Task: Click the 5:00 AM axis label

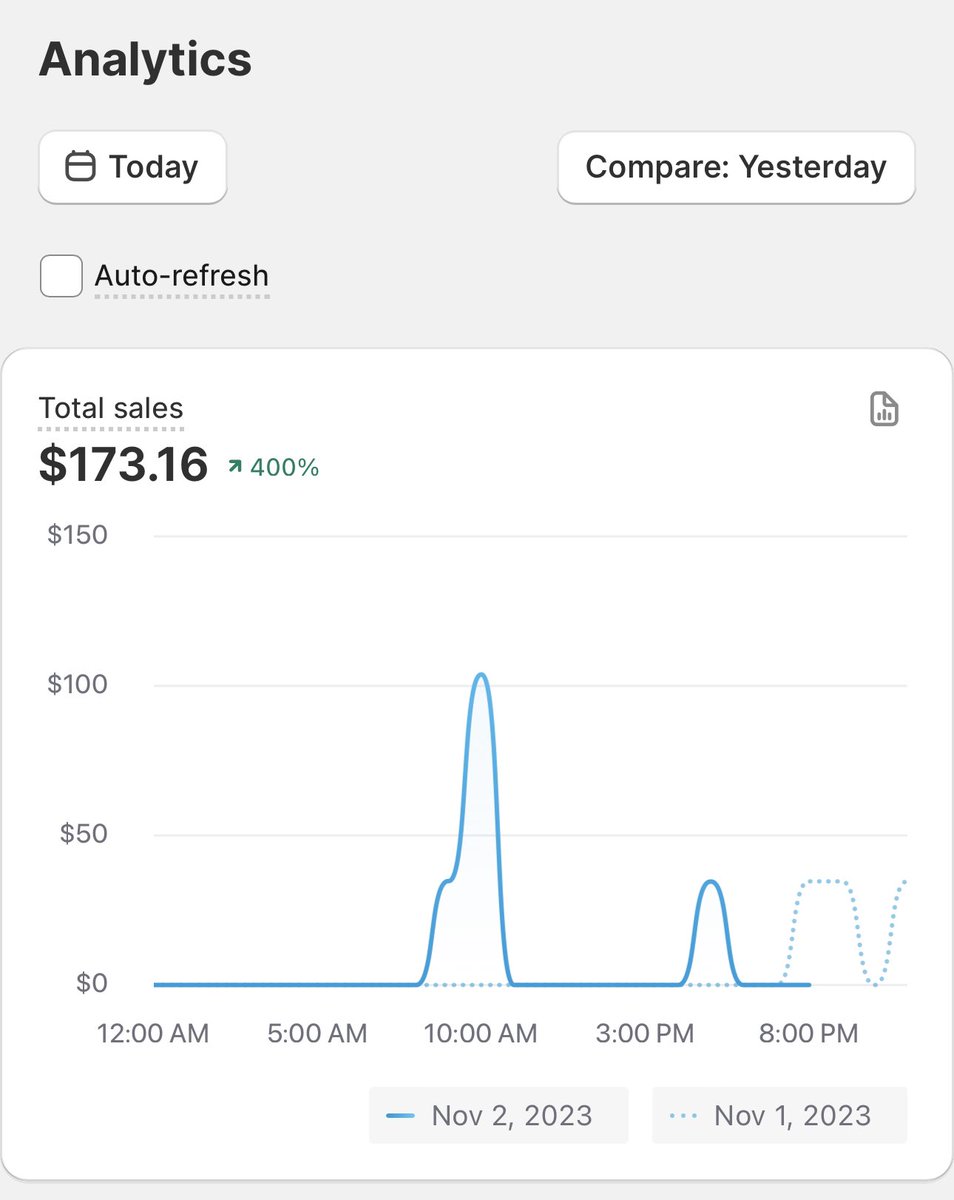Action: [x=317, y=1033]
